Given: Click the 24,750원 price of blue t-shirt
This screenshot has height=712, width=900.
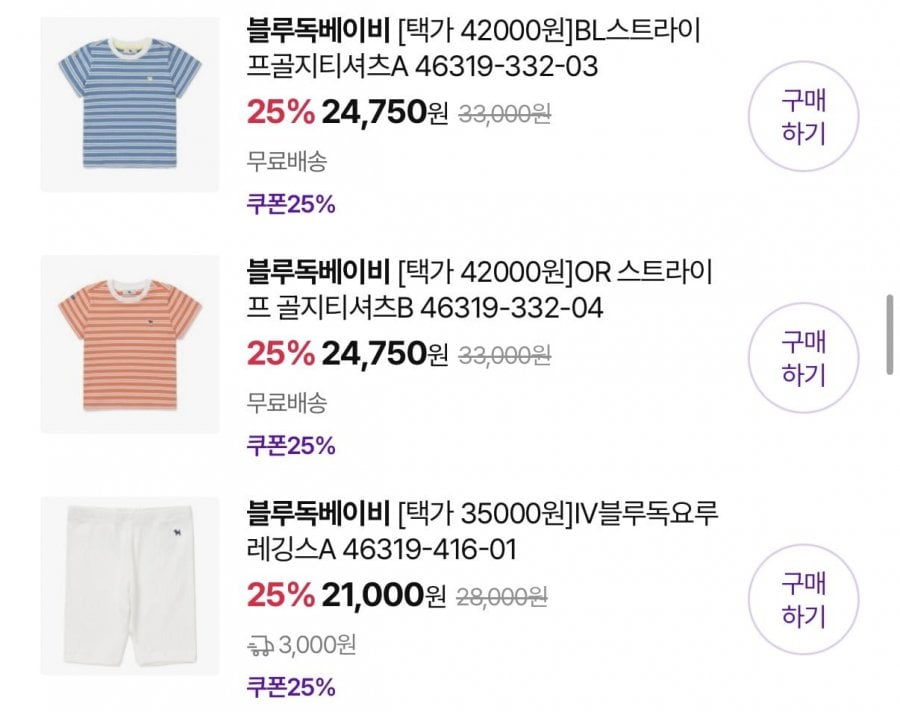Looking at the screenshot, I should coord(385,113).
